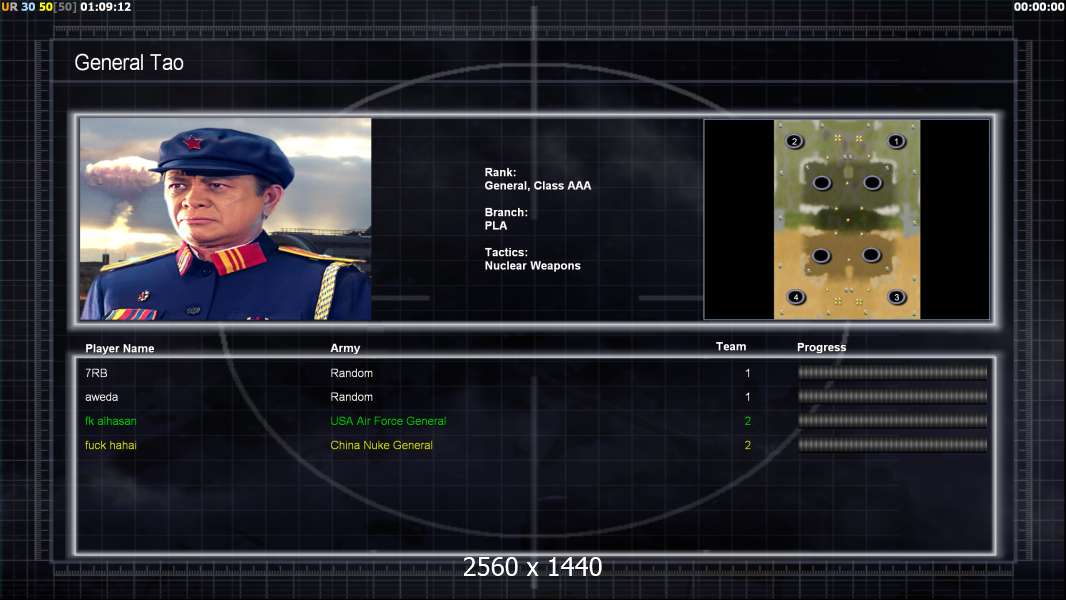Viewport: 1066px width, 600px height.
Task: Click the Team column header
Action: point(731,347)
